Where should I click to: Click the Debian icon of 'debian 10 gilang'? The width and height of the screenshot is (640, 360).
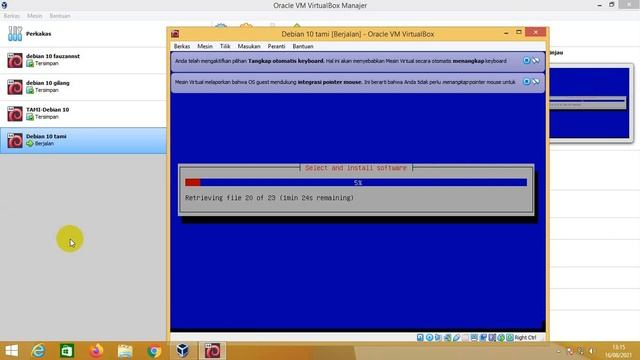click(15, 87)
